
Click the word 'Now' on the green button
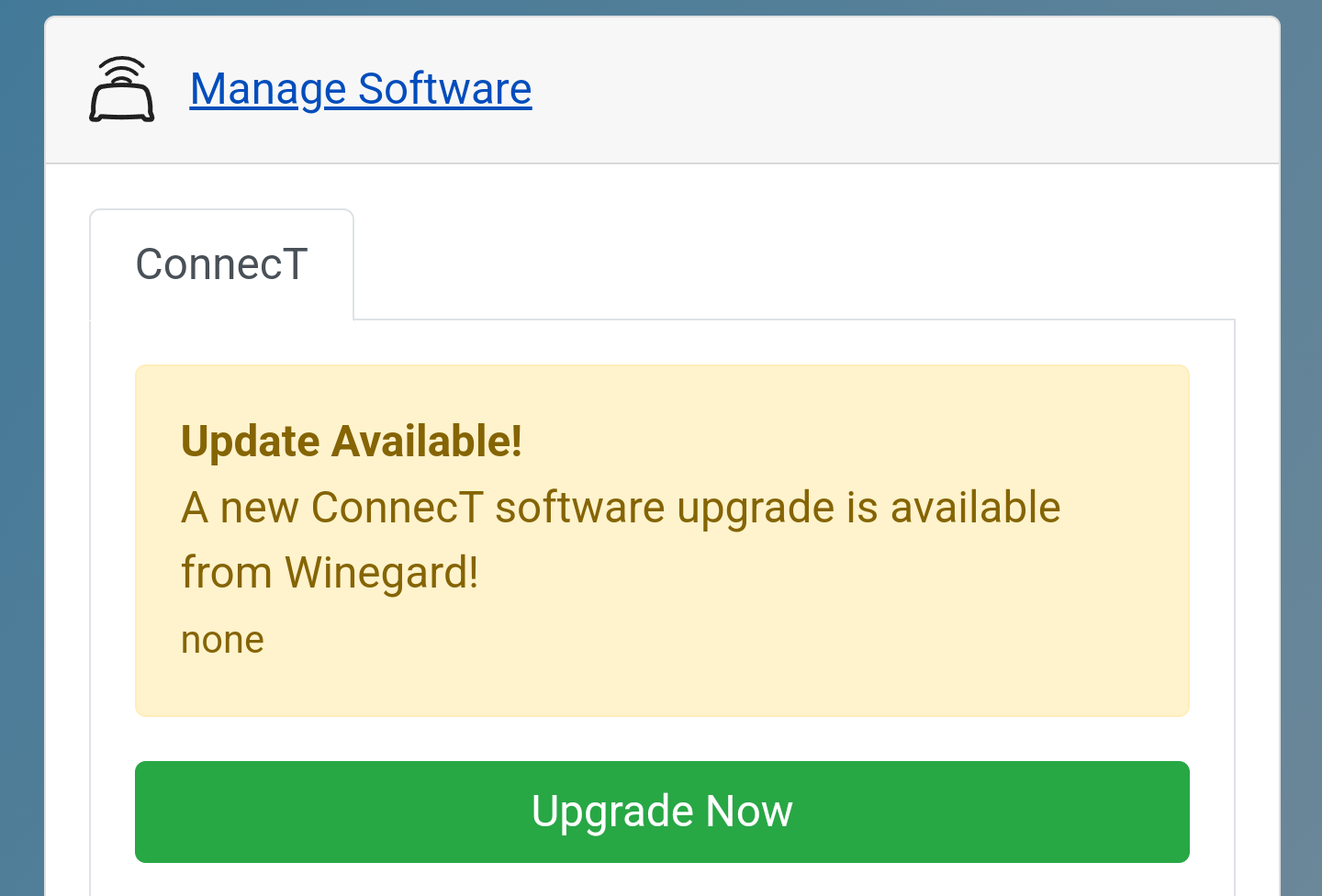749,812
